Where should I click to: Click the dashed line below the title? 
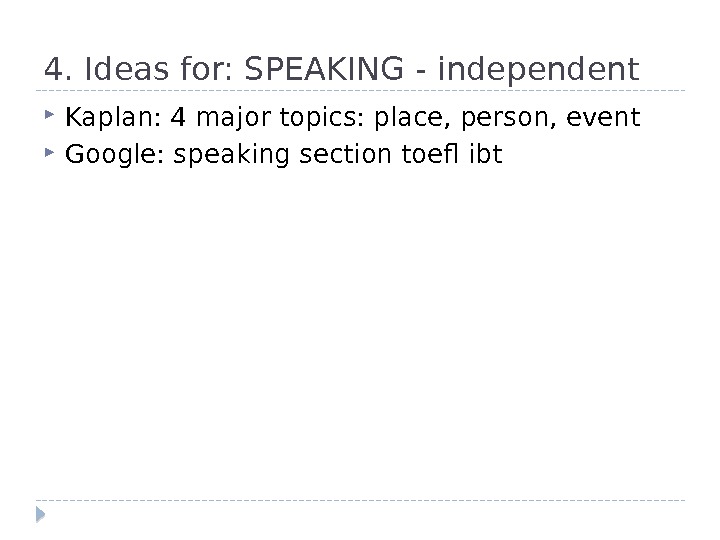(360, 91)
